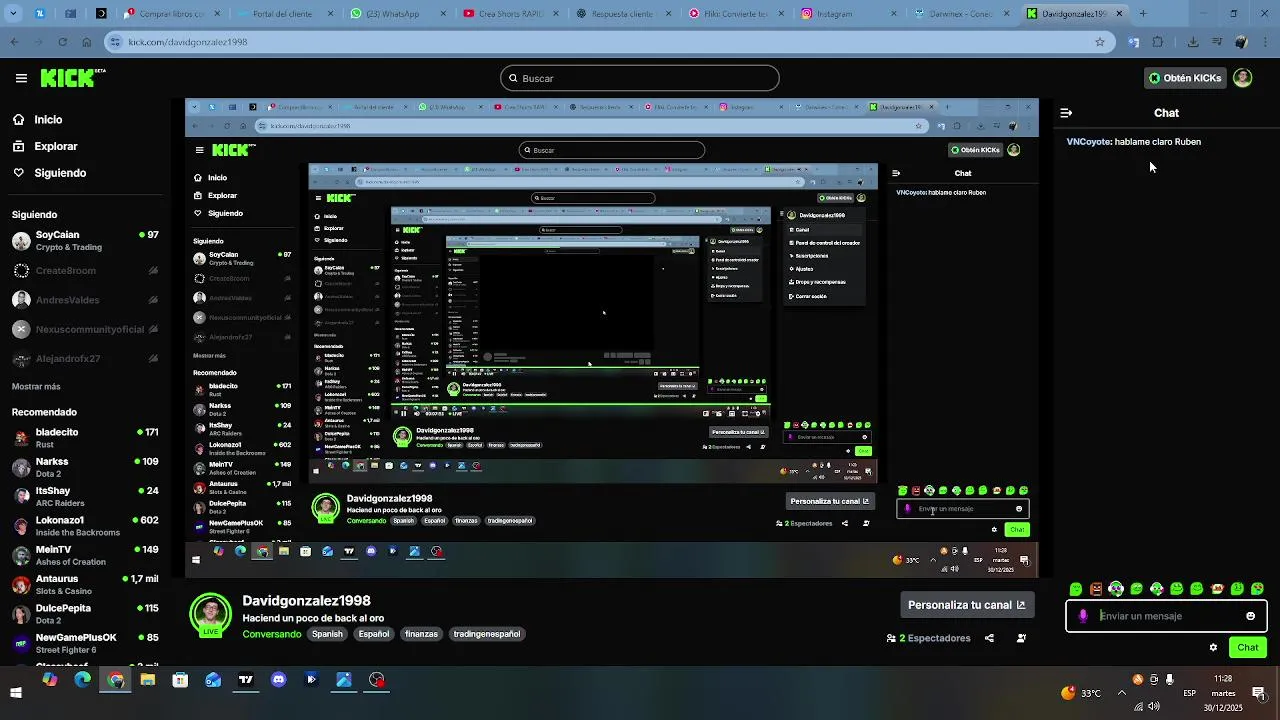This screenshot has height=720, width=1280.
Task: Open NewGamePlusOK channel in recommended list
Action: (x=84, y=643)
